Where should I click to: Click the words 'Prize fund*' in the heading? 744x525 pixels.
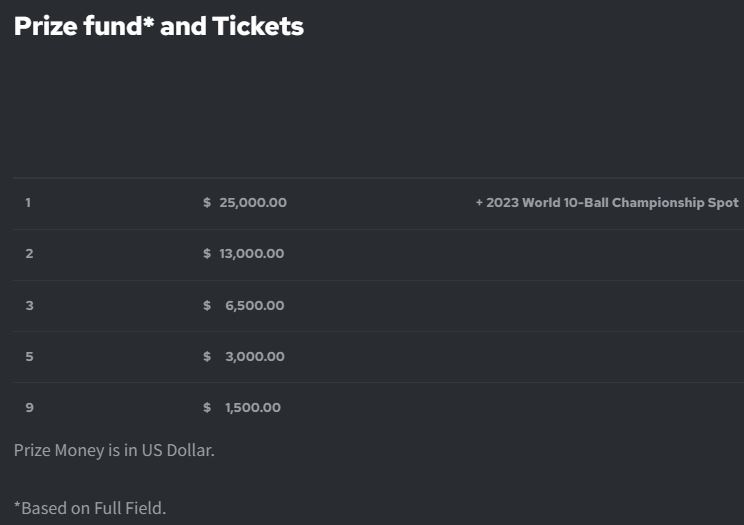coord(82,26)
